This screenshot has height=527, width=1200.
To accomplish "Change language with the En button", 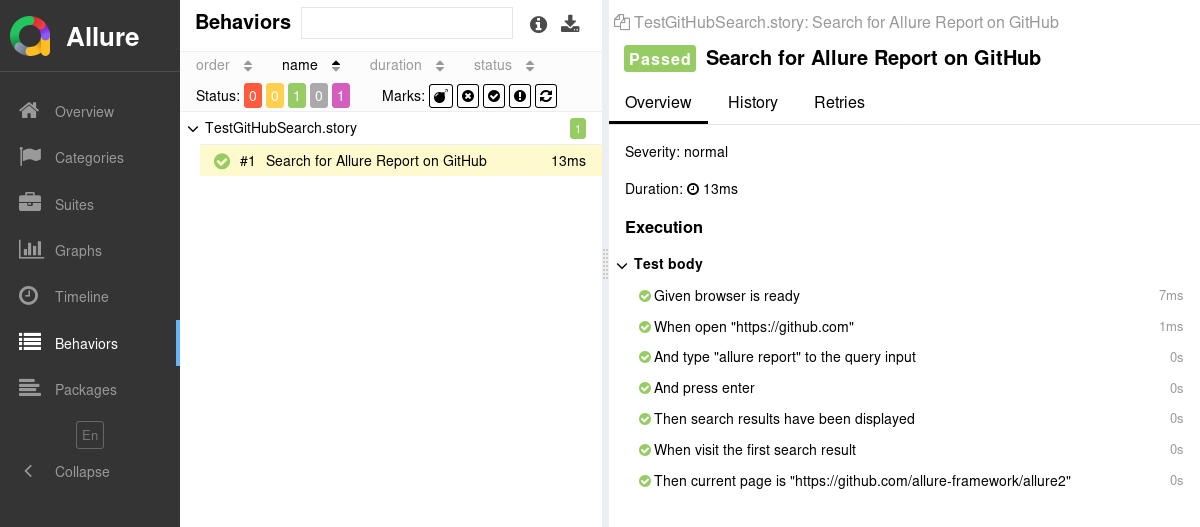I will [90, 435].
